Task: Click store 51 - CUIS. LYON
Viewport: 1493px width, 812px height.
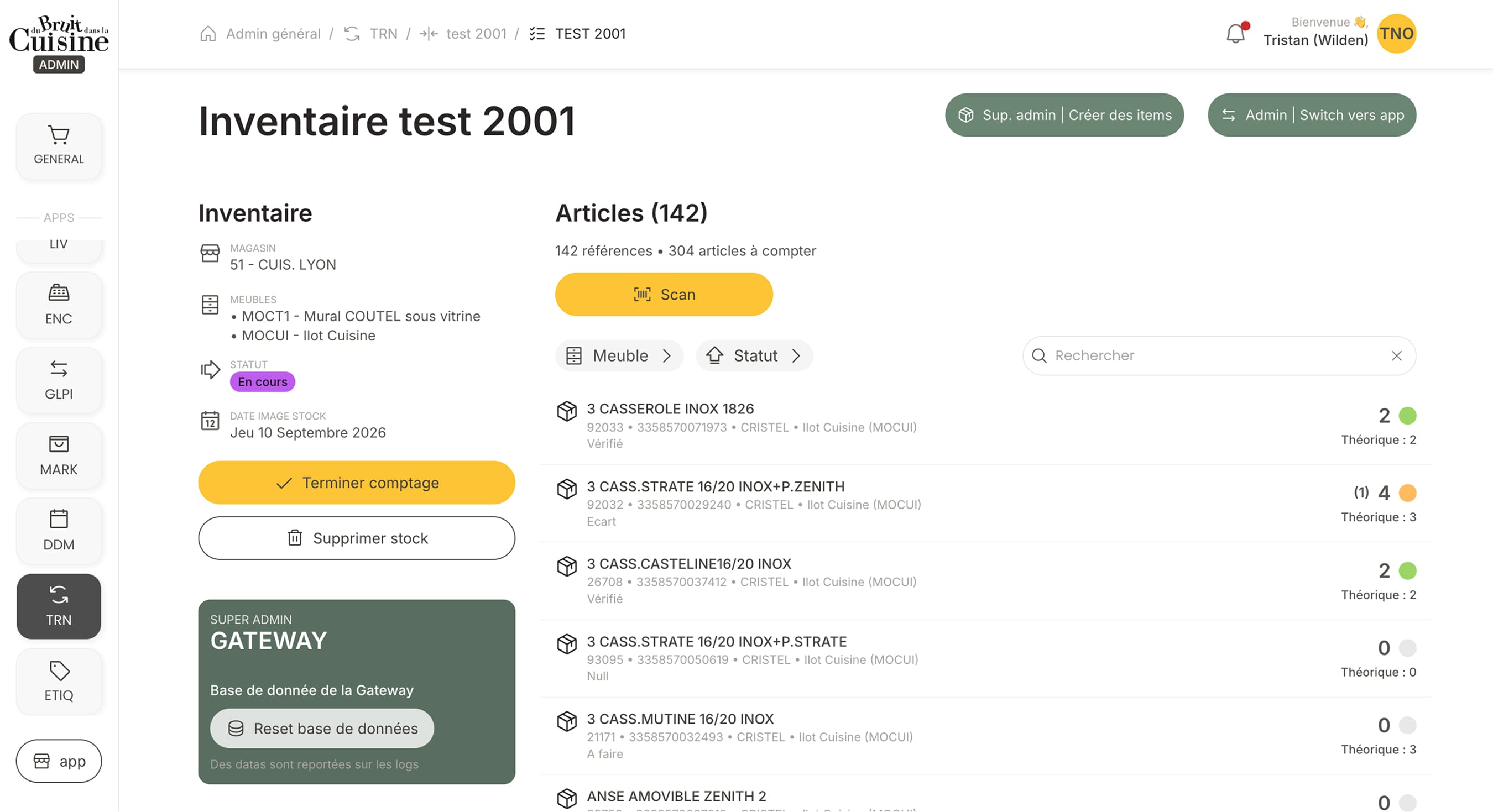Action: pyautogui.click(x=283, y=265)
